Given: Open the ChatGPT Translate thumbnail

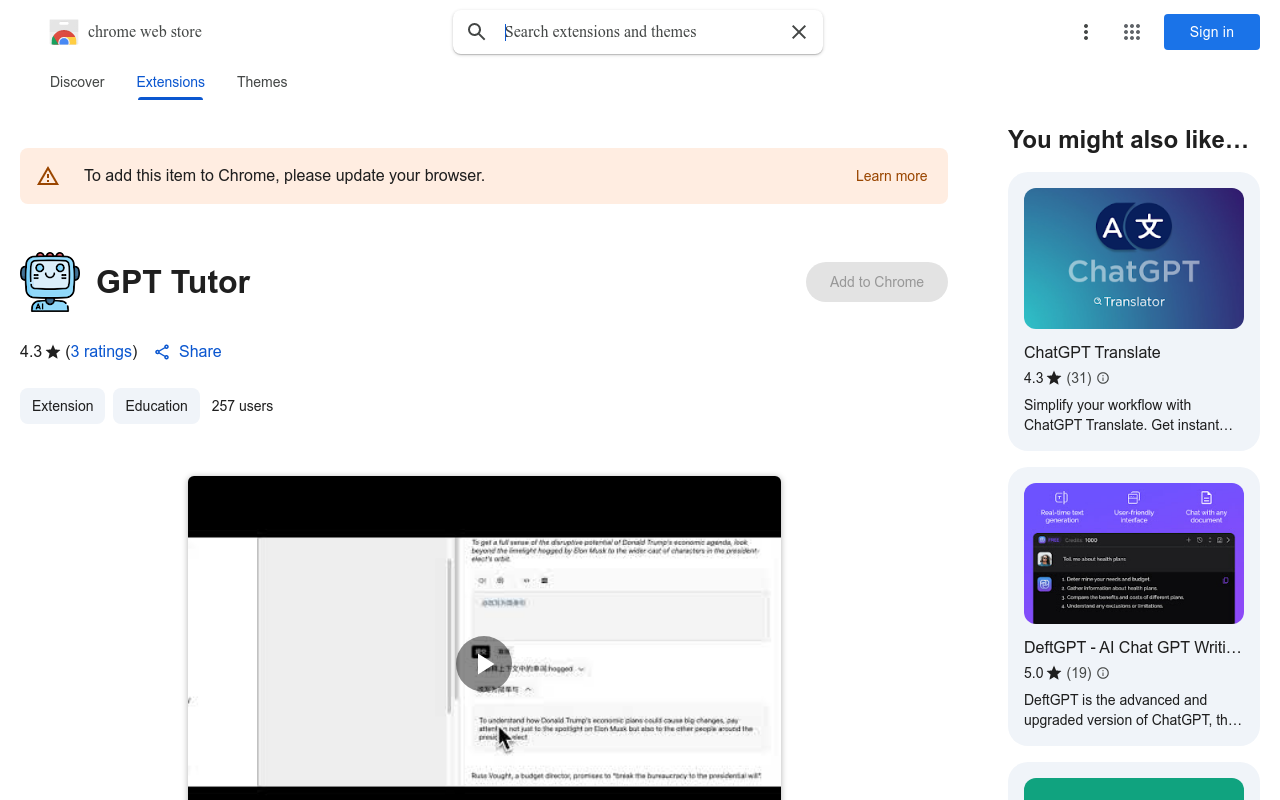Looking at the screenshot, I should click(1134, 258).
